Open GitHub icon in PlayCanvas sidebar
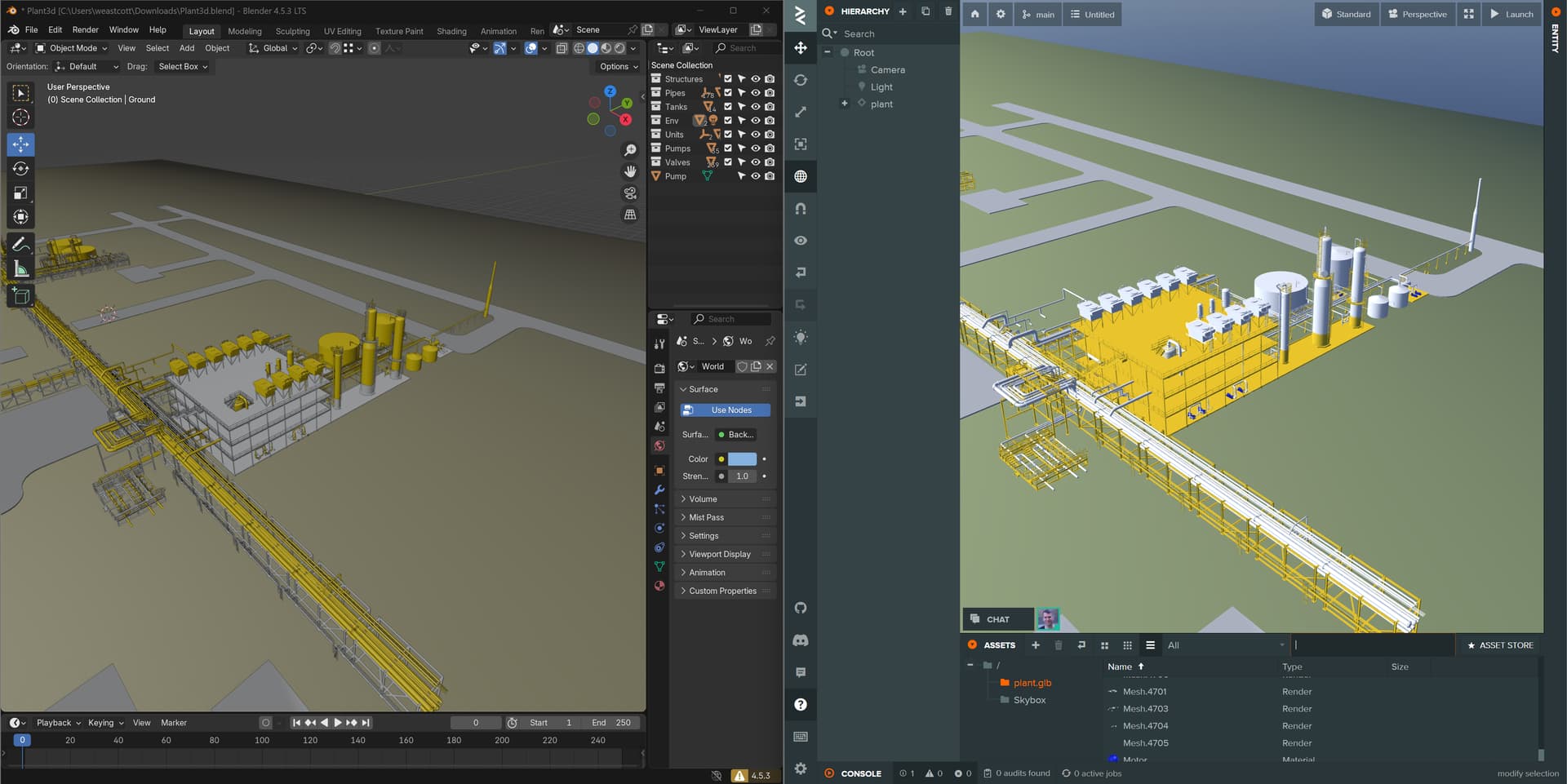1567x784 pixels. pyautogui.click(x=801, y=608)
